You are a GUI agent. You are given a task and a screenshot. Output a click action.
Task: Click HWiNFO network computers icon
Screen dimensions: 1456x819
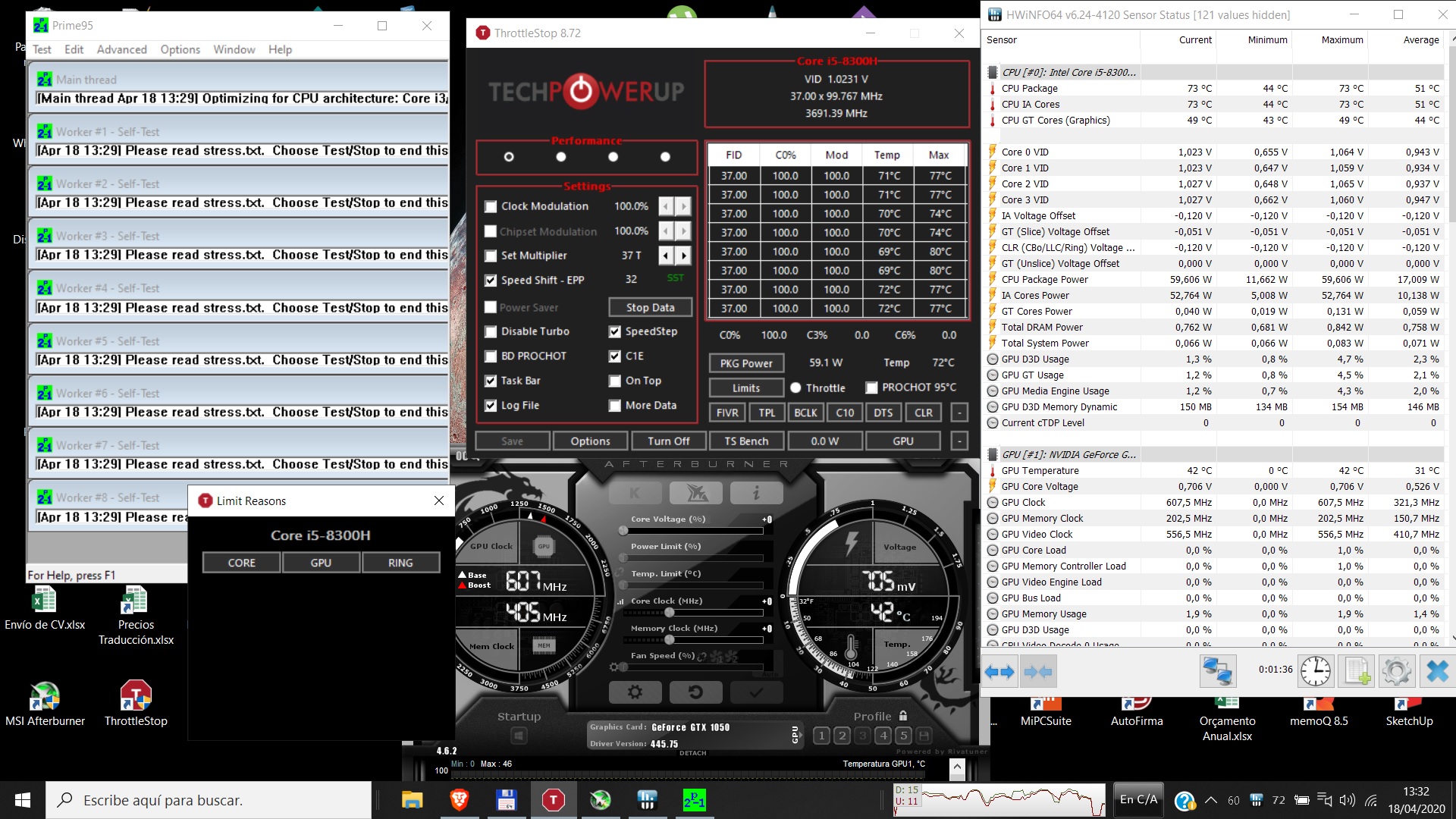tap(1218, 671)
